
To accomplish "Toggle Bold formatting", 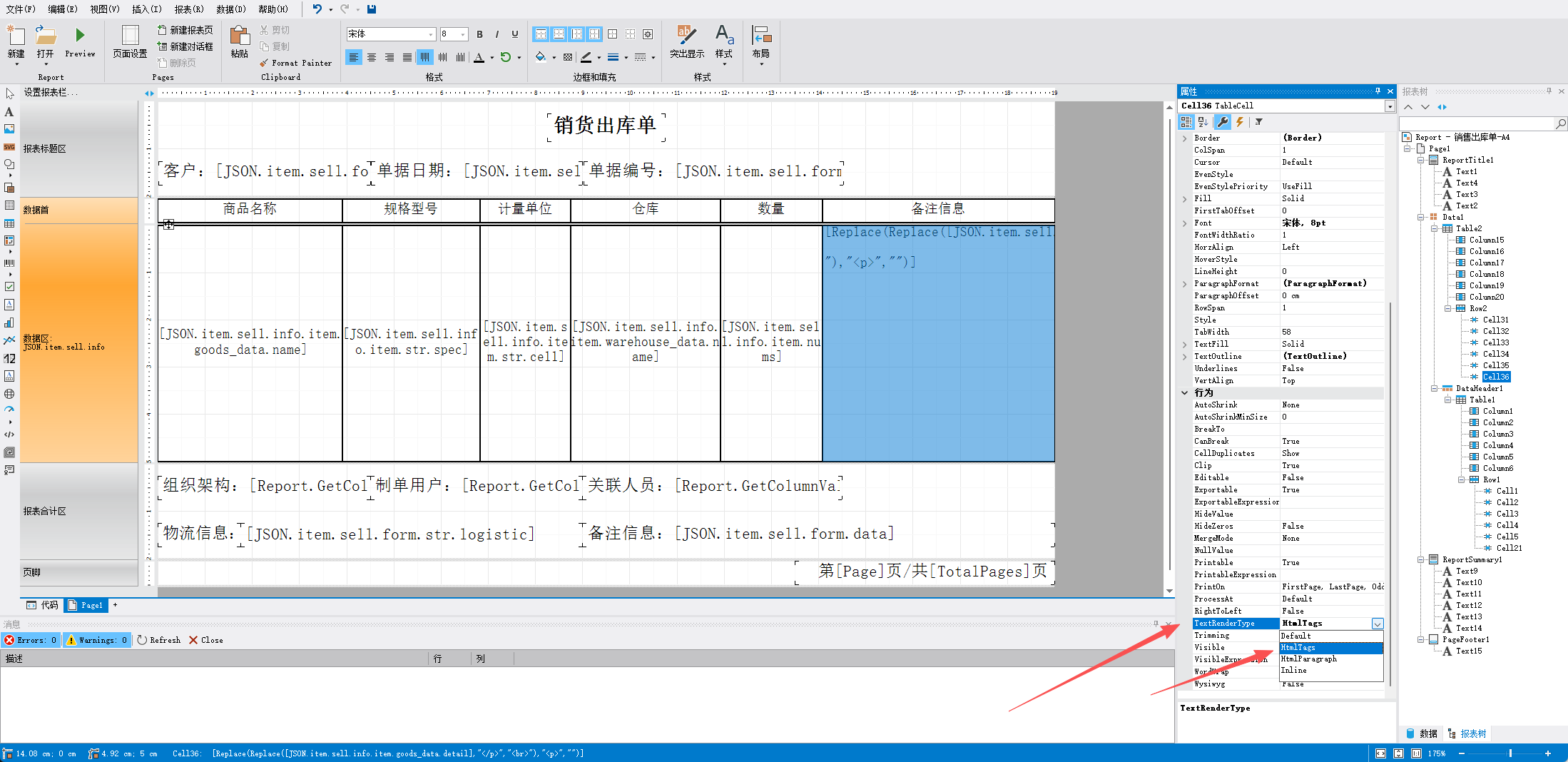I will [x=479, y=34].
